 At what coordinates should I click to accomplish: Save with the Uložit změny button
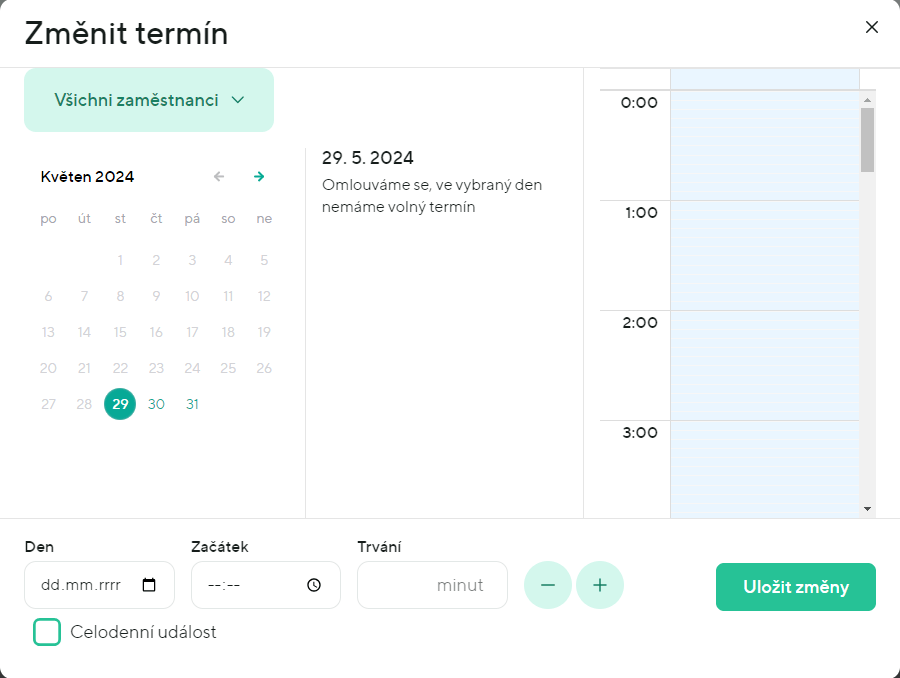[x=795, y=587]
